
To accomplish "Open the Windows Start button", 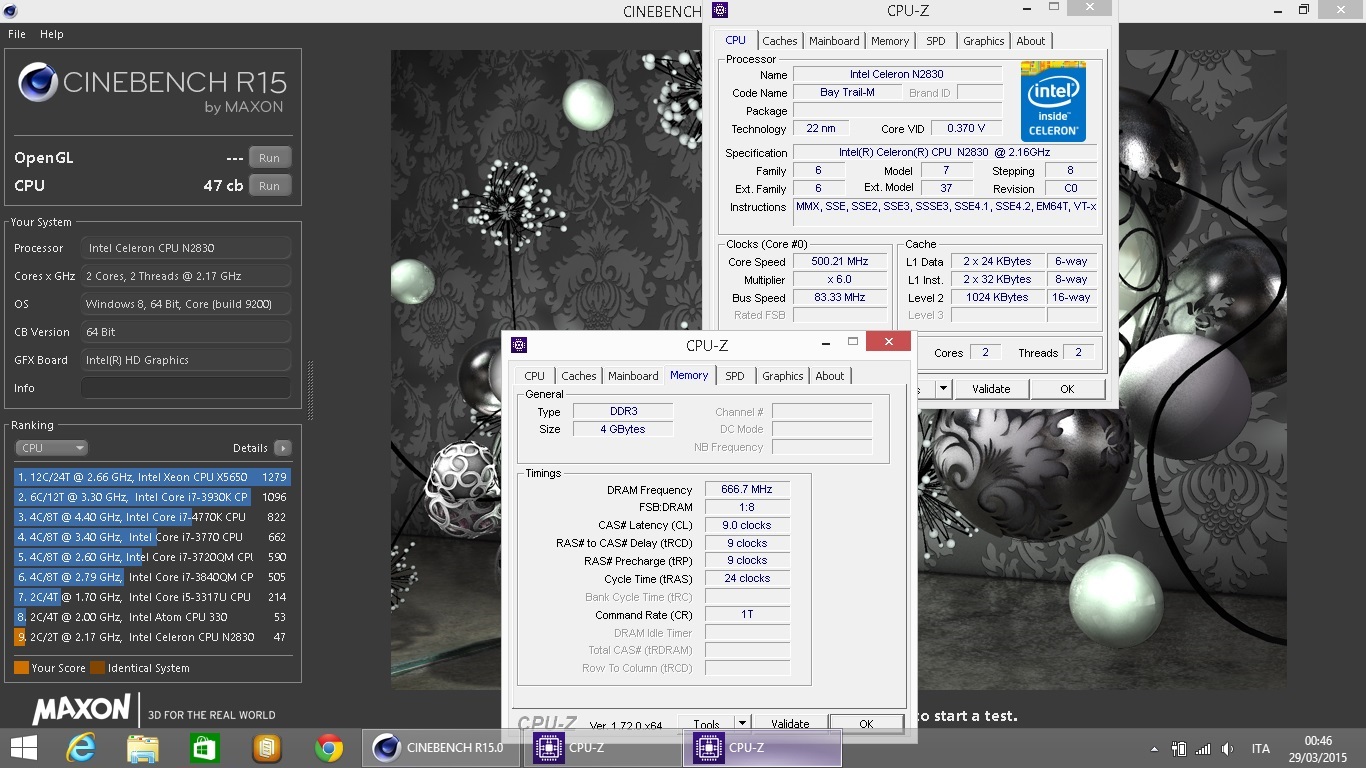I will [x=23, y=748].
